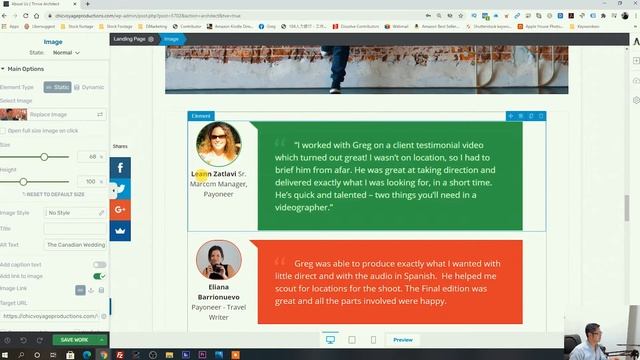Check Open full size image on click
The image size is (640, 360).
[x=3, y=131]
